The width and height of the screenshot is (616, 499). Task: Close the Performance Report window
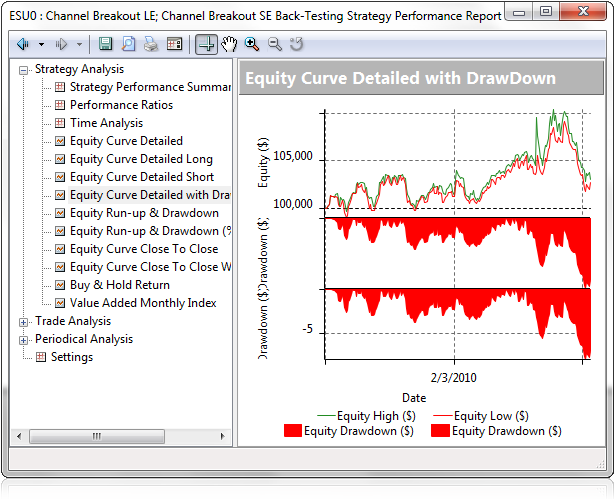tap(583, 12)
